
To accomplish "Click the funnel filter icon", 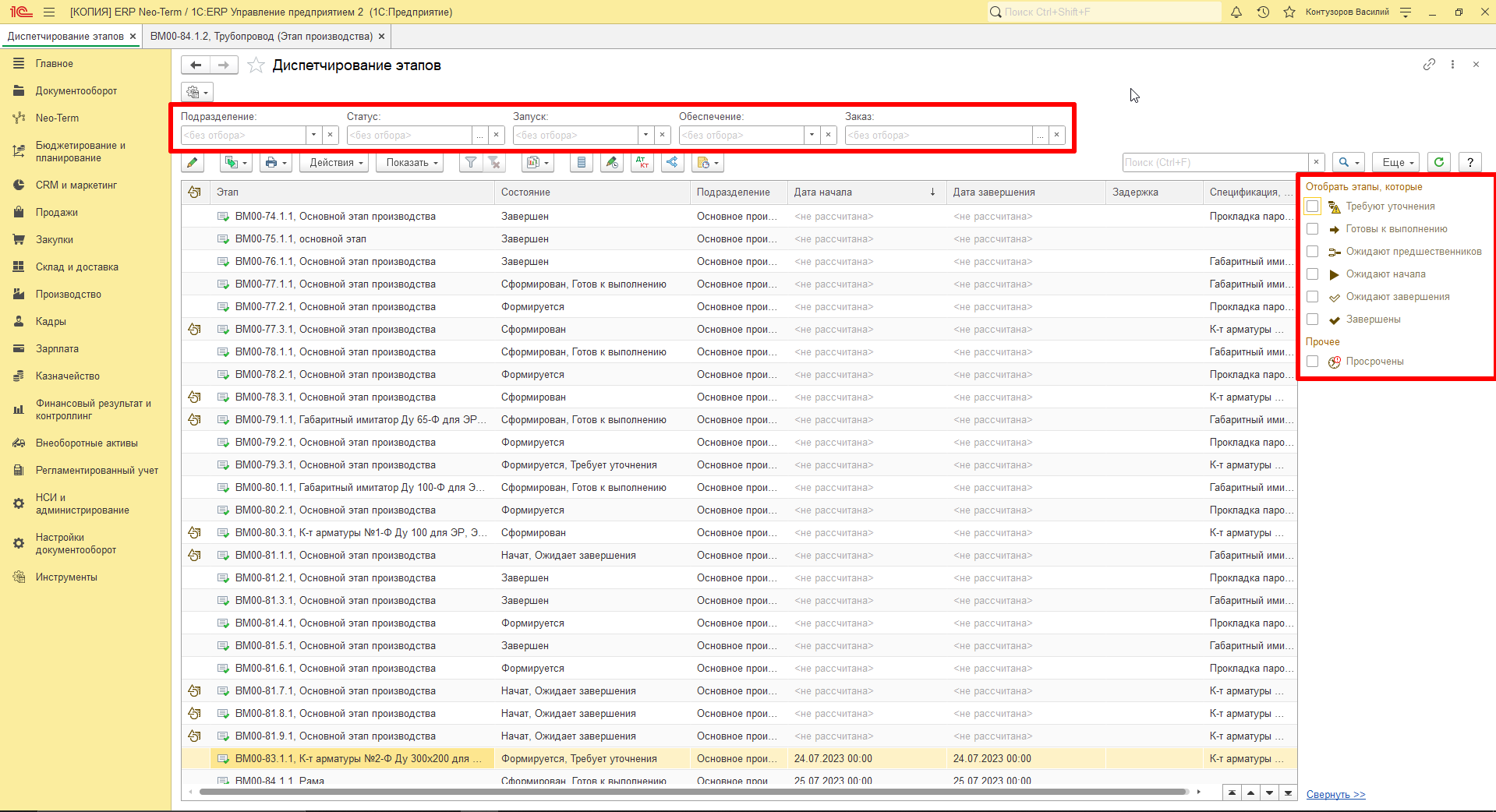I will coord(471,163).
